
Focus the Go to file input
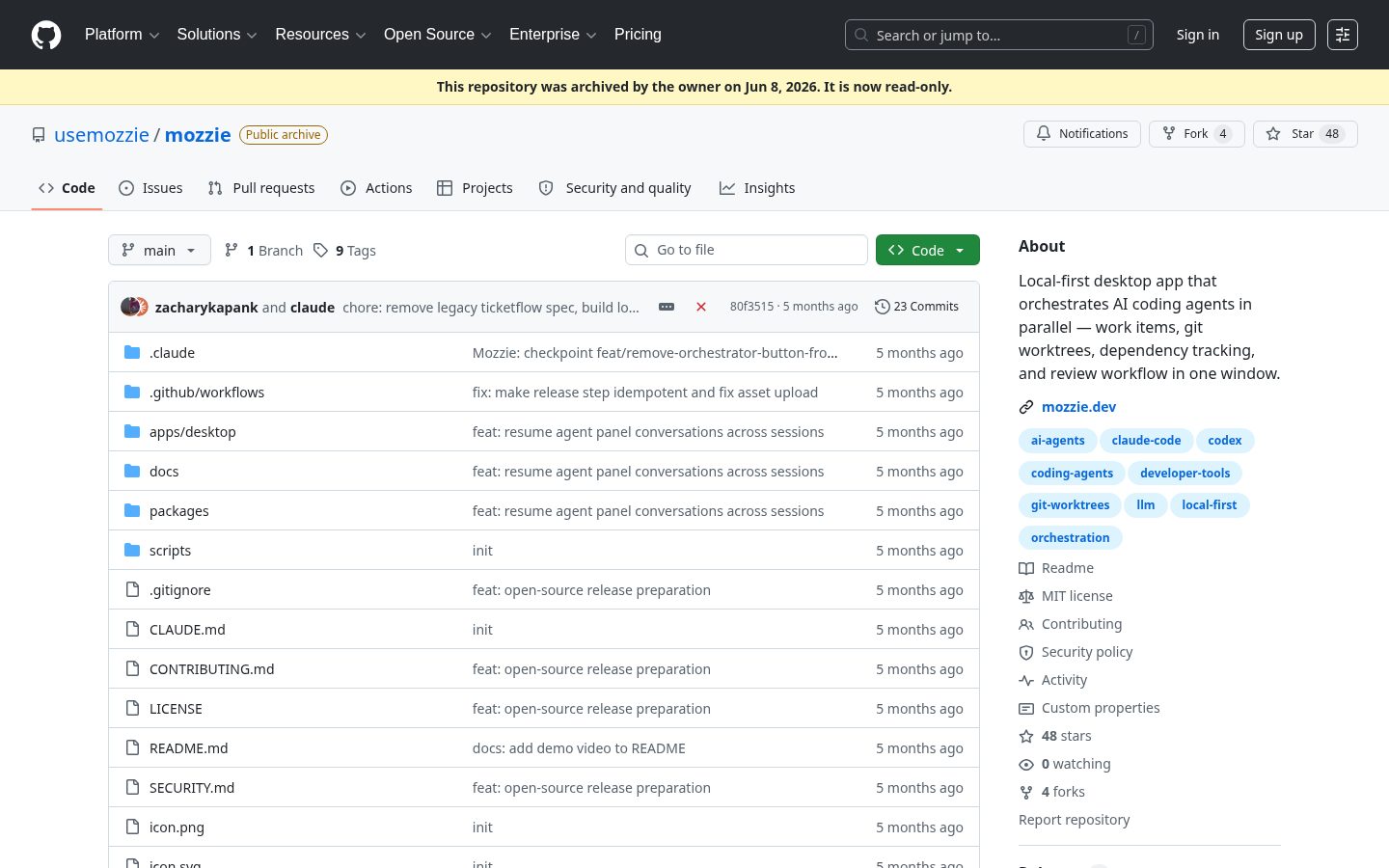tap(746, 250)
